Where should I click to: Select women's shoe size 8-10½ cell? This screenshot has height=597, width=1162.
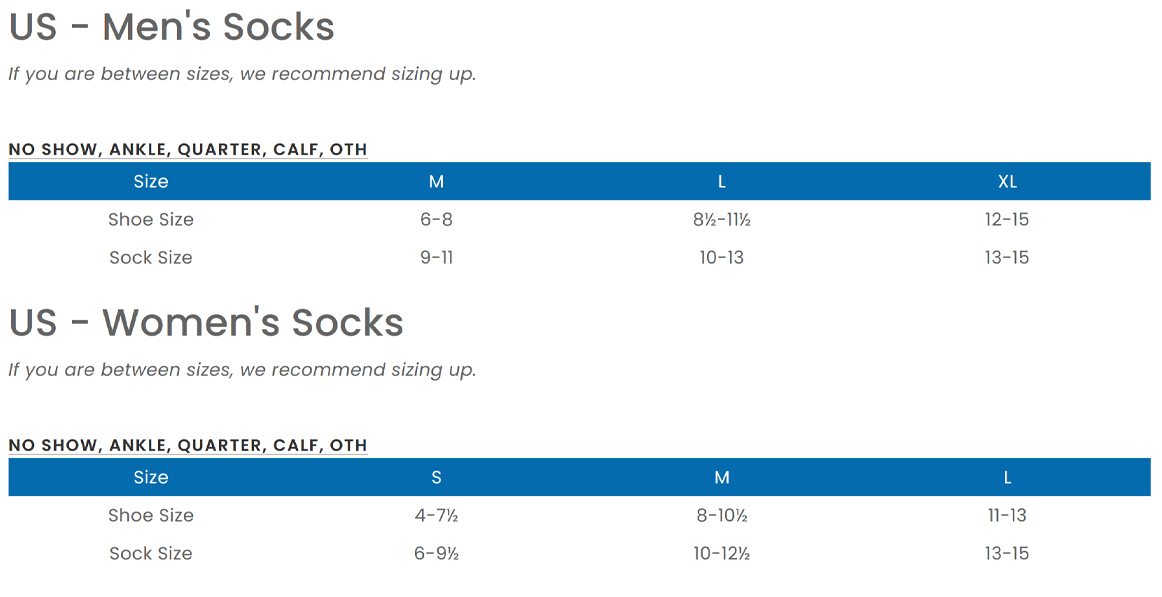[x=722, y=516]
